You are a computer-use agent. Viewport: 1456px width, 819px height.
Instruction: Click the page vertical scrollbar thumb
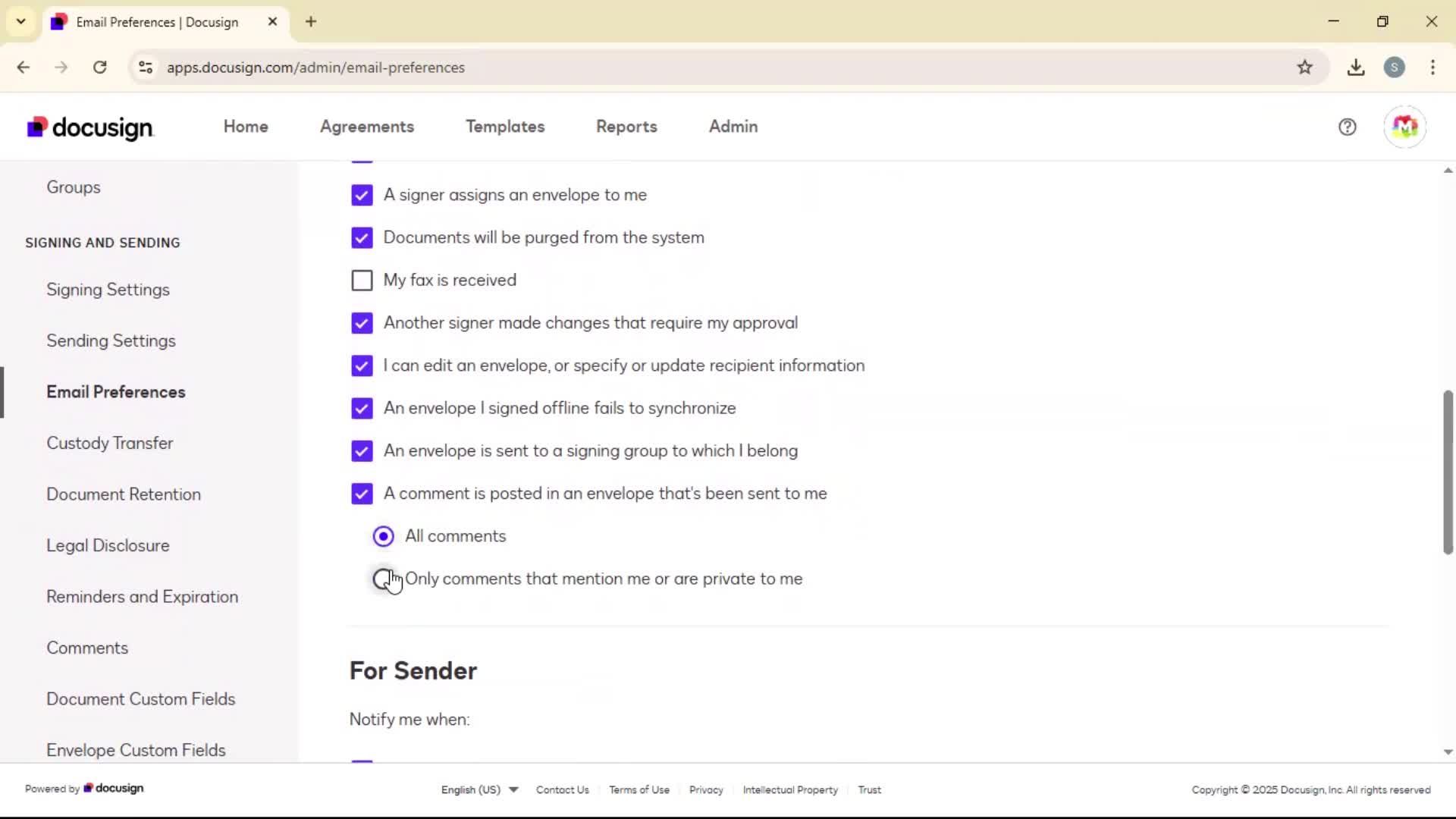click(1448, 472)
